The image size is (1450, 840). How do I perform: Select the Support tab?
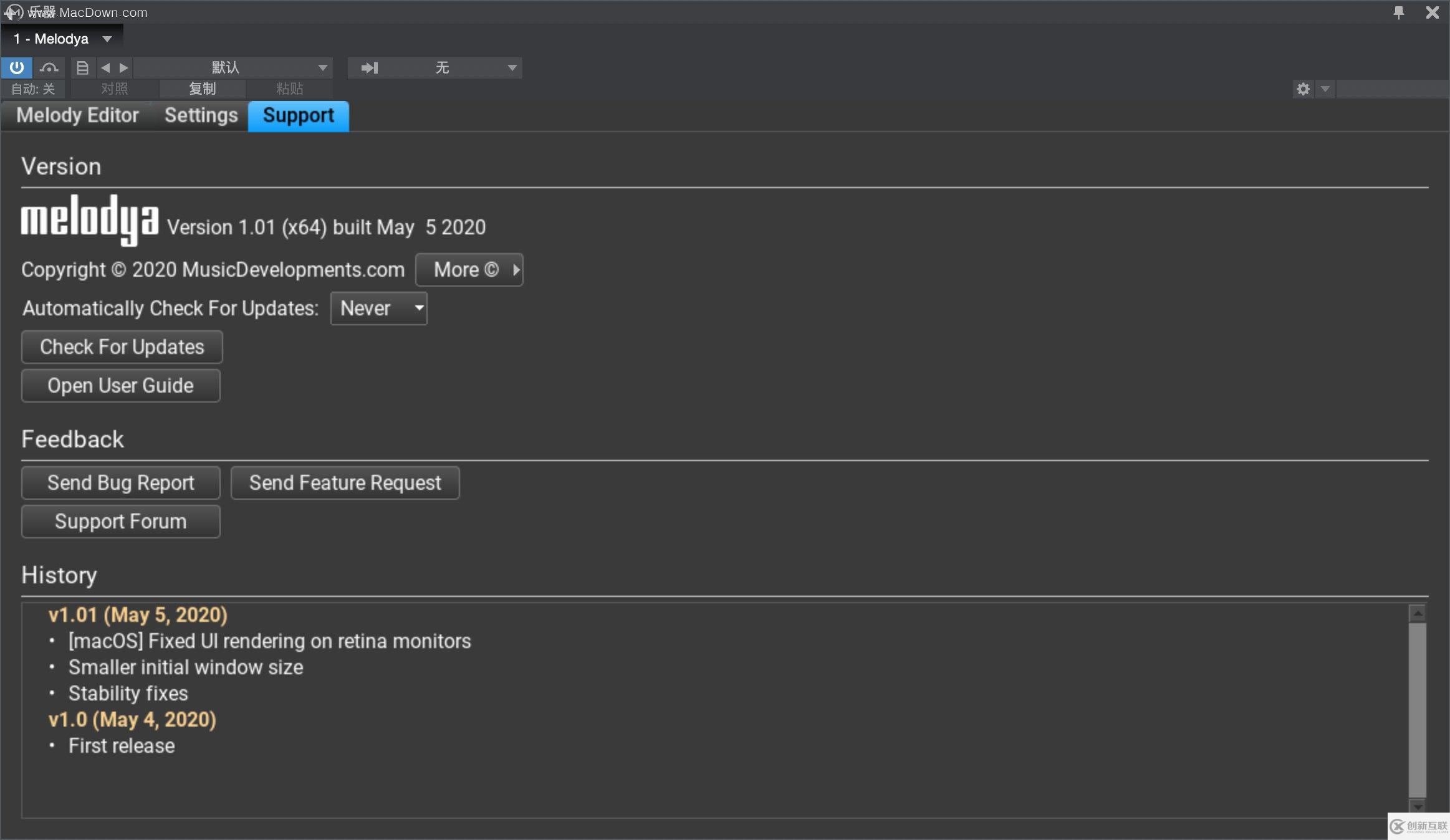299,116
